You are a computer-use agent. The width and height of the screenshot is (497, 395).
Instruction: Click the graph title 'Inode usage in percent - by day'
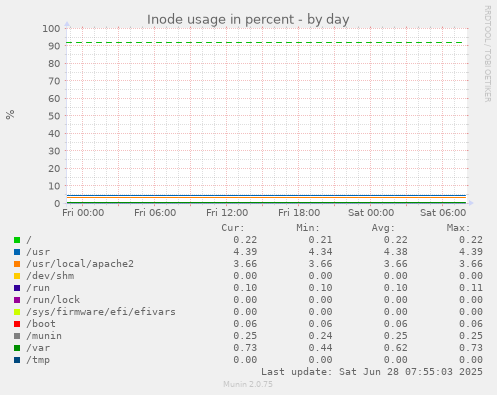pyautogui.click(x=248, y=19)
